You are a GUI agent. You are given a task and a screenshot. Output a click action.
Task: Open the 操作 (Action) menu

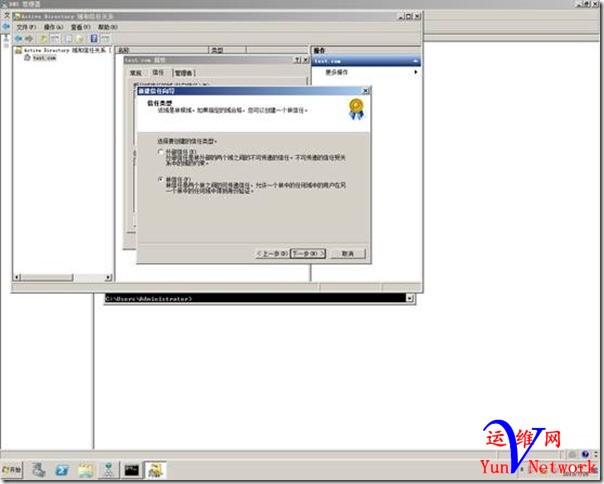point(53,27)
